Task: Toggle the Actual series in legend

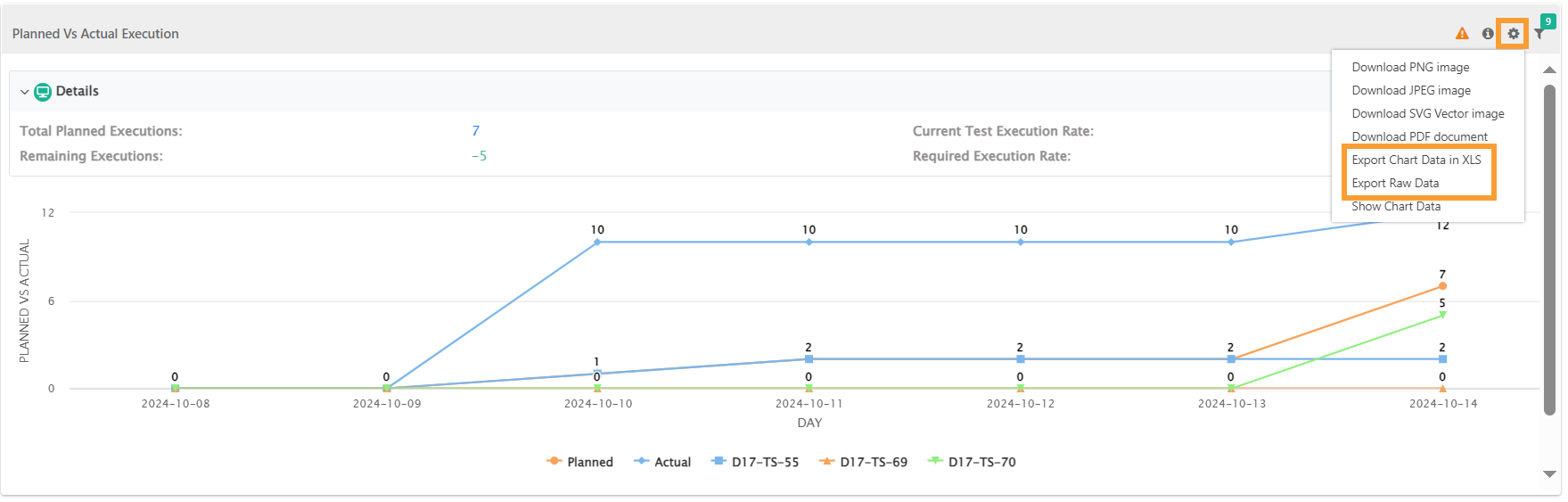Action: (x=662, y=462)
